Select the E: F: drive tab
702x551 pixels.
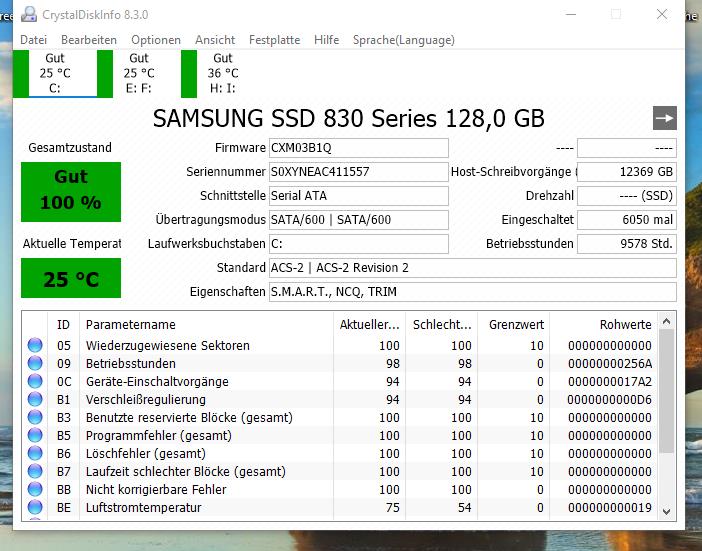point(139,73)
